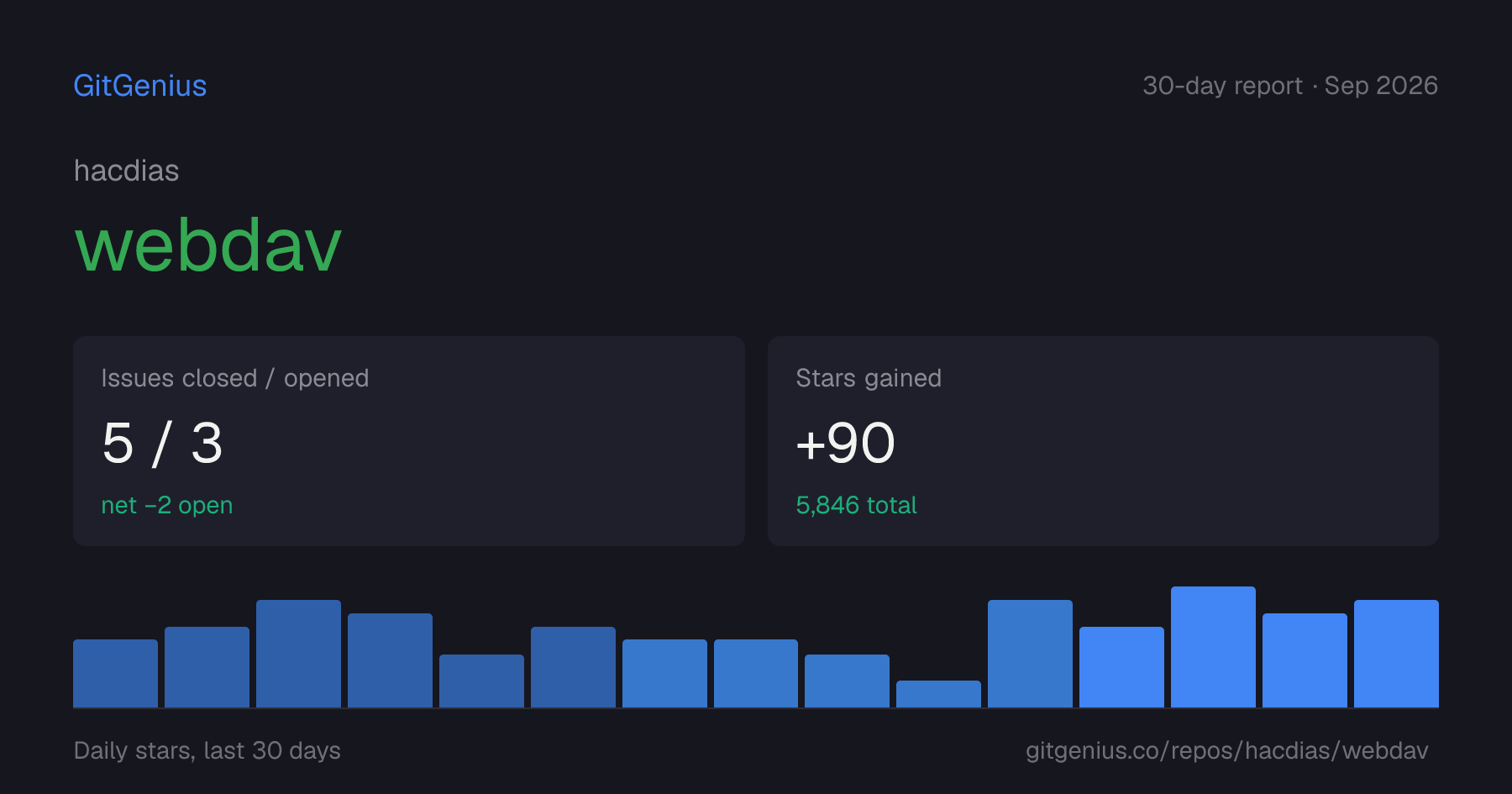This screenshot has height=794, width=1512.
Task: Select the Daily stars, last 30 days caption
Action: [x=207, y=750]
